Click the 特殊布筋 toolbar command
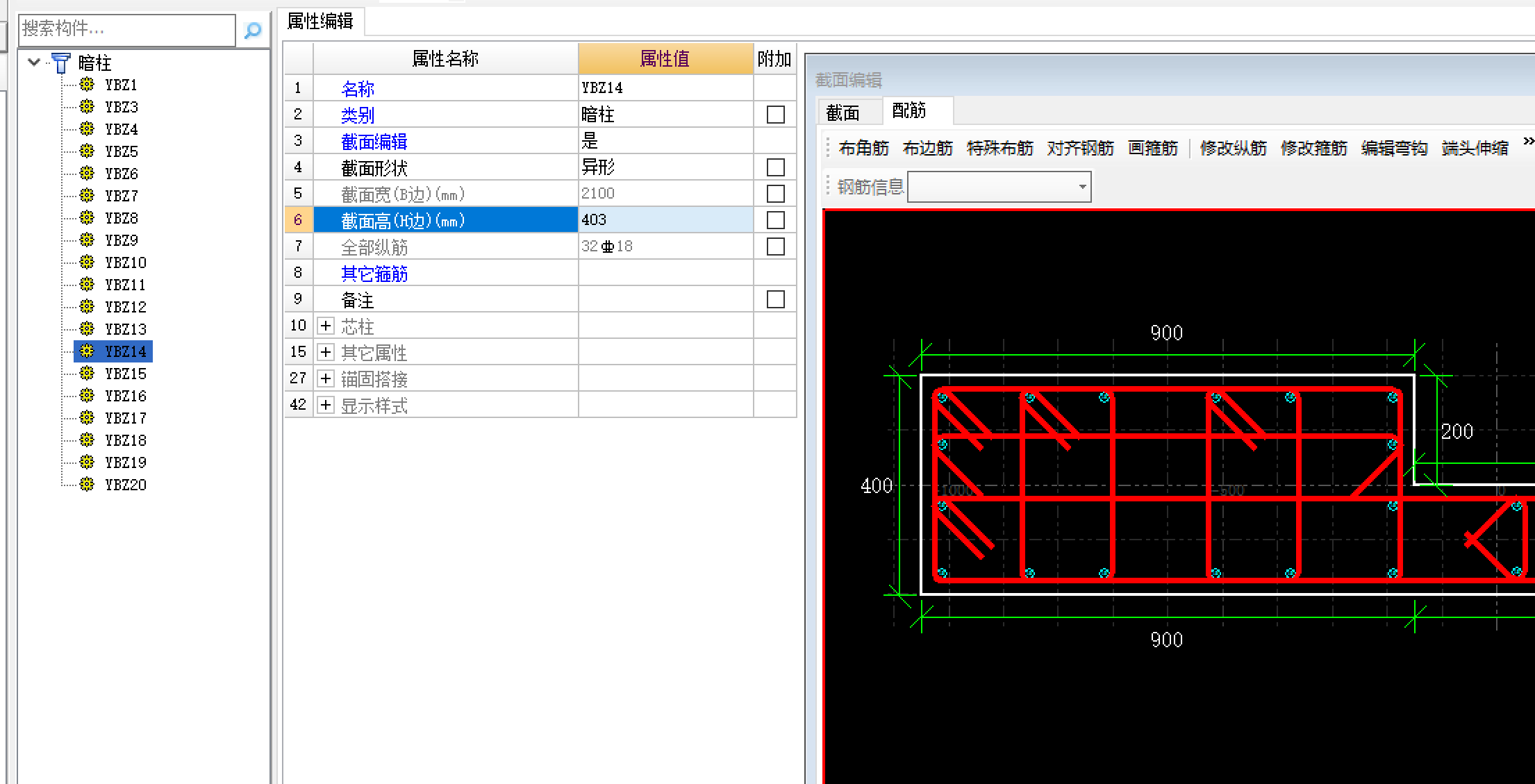 click(x=999, y=148)
